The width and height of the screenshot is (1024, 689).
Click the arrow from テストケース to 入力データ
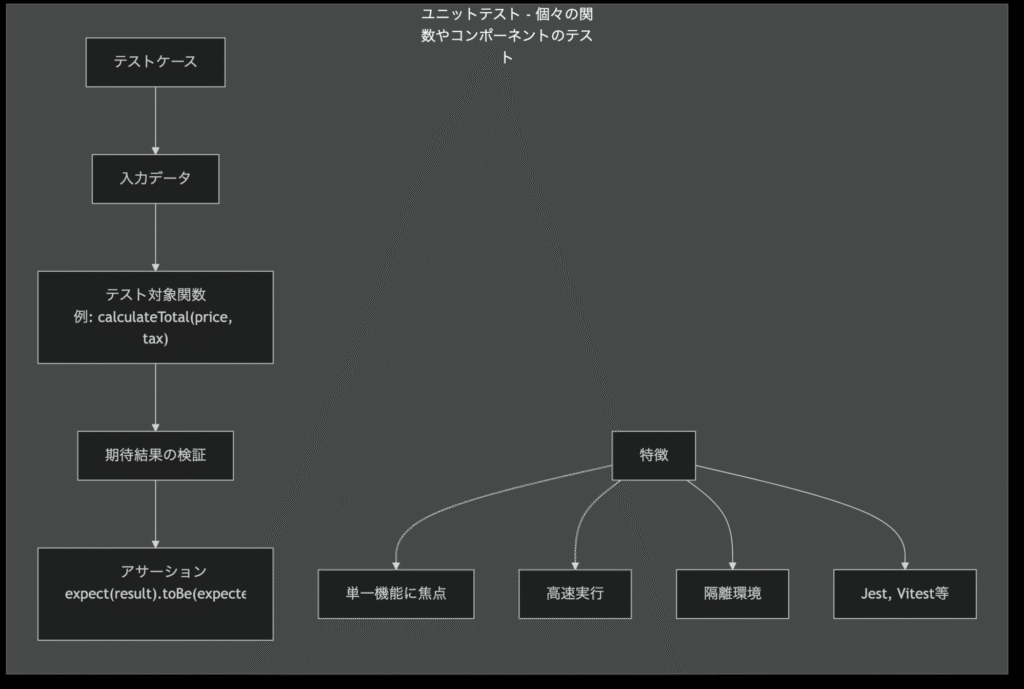pyautogui.click(x=155, y=120)
